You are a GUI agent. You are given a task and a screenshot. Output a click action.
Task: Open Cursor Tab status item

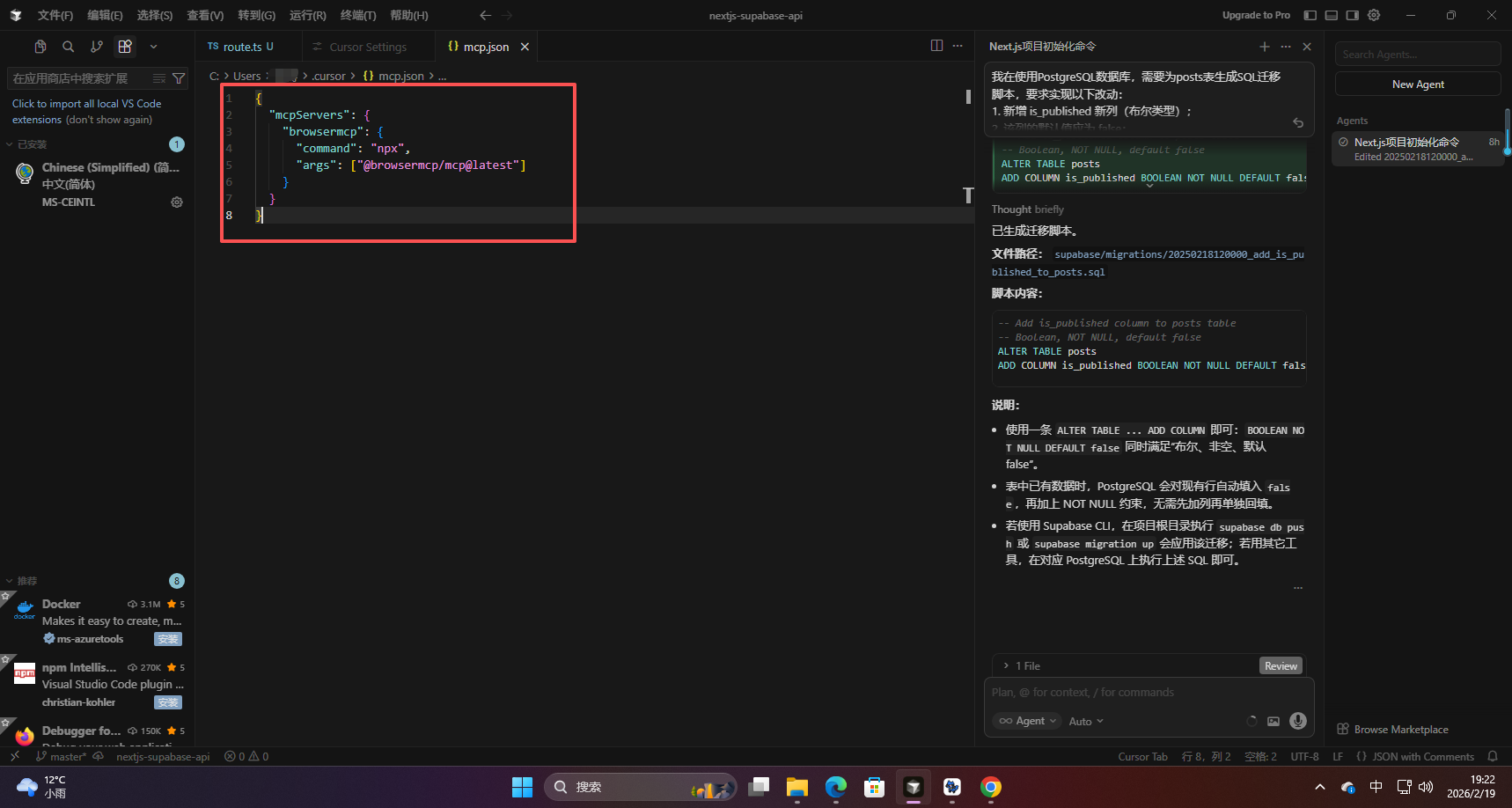click(1142, 757)
